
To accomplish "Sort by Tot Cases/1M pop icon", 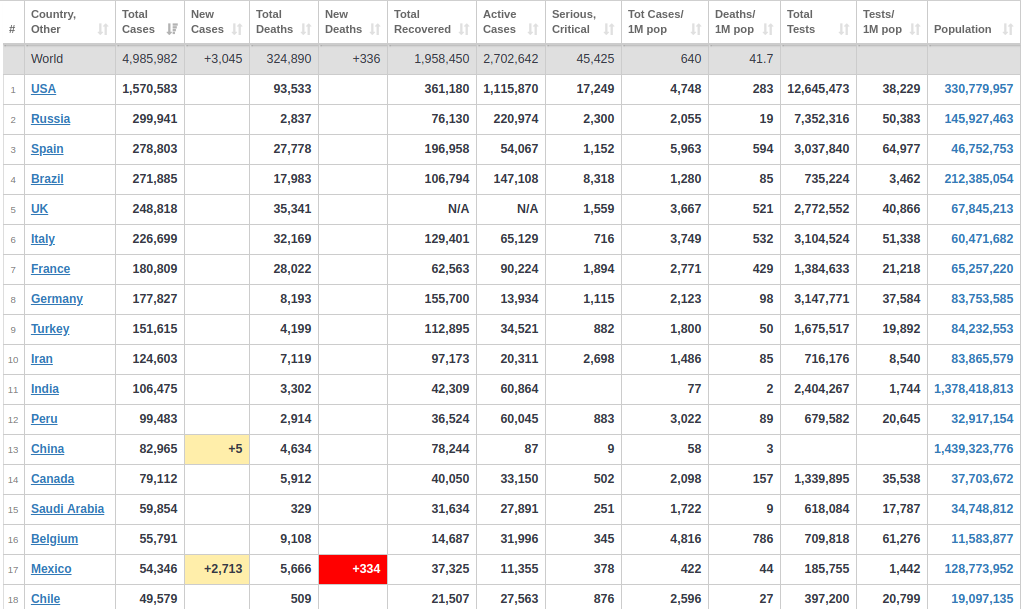I will click(696, 29).
